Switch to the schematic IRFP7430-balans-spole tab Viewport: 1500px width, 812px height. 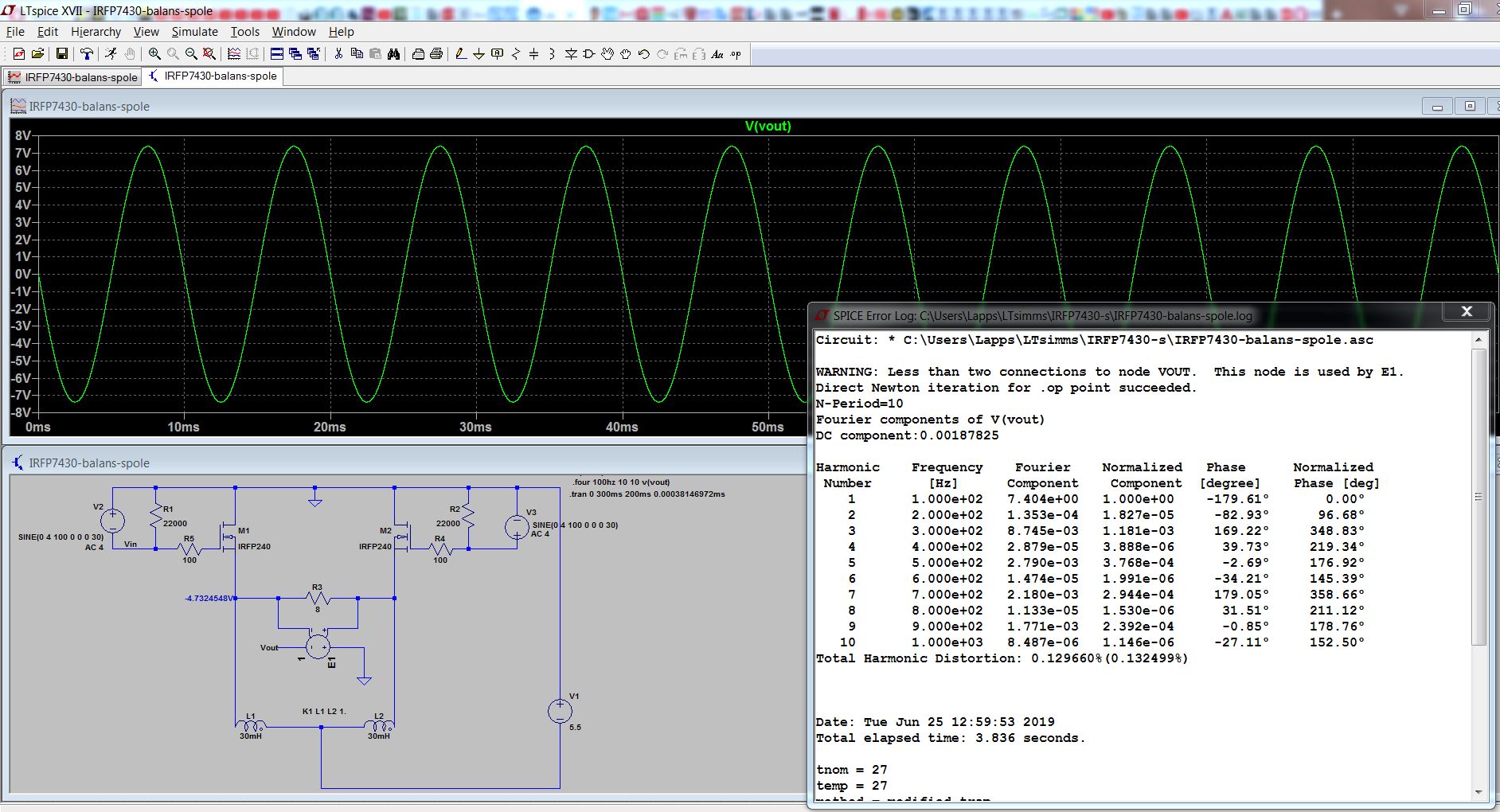click(x=213, y=76)
